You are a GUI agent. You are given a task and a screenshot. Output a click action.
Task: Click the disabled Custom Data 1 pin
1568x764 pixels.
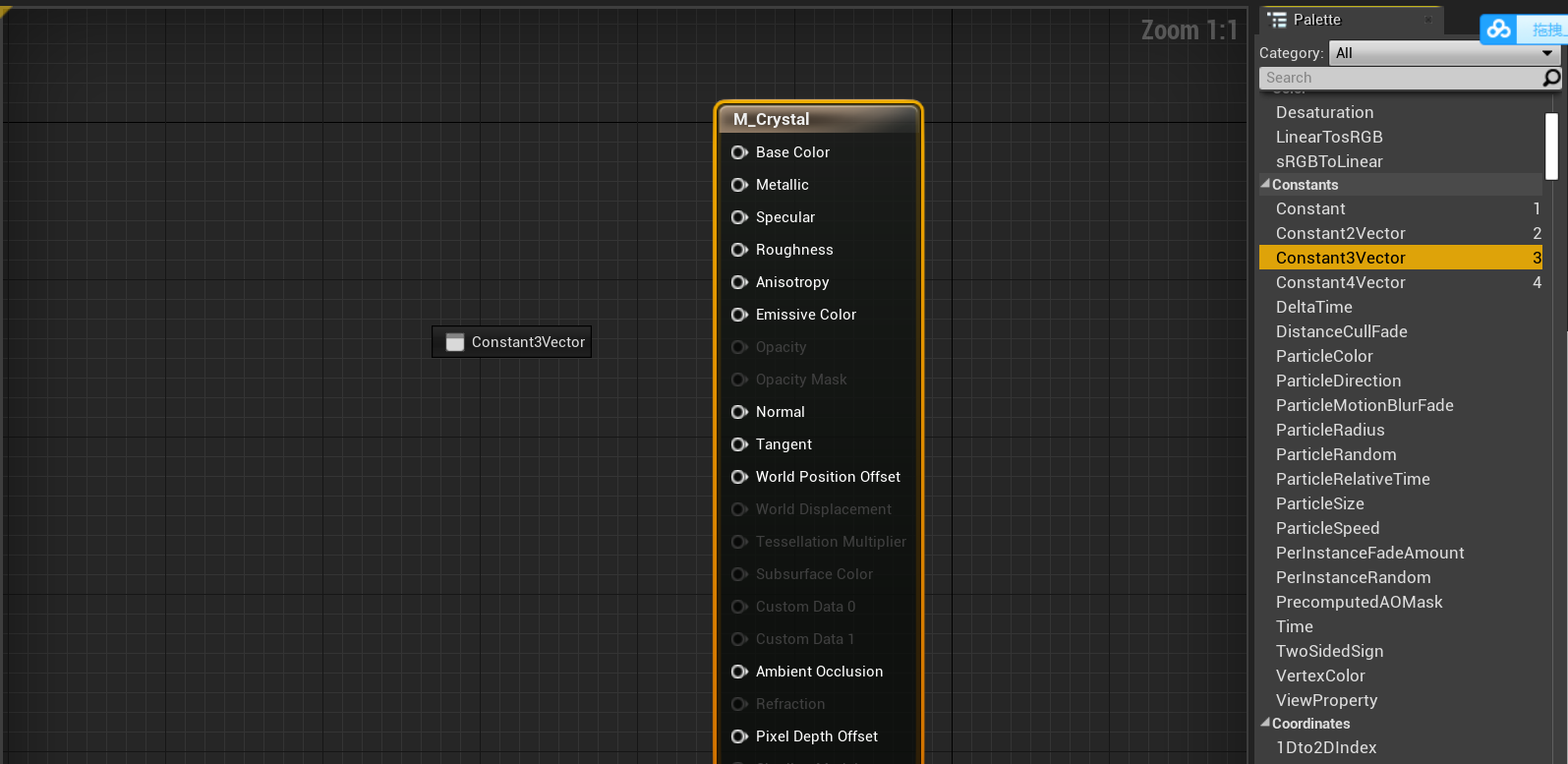(x=739, y=639)
